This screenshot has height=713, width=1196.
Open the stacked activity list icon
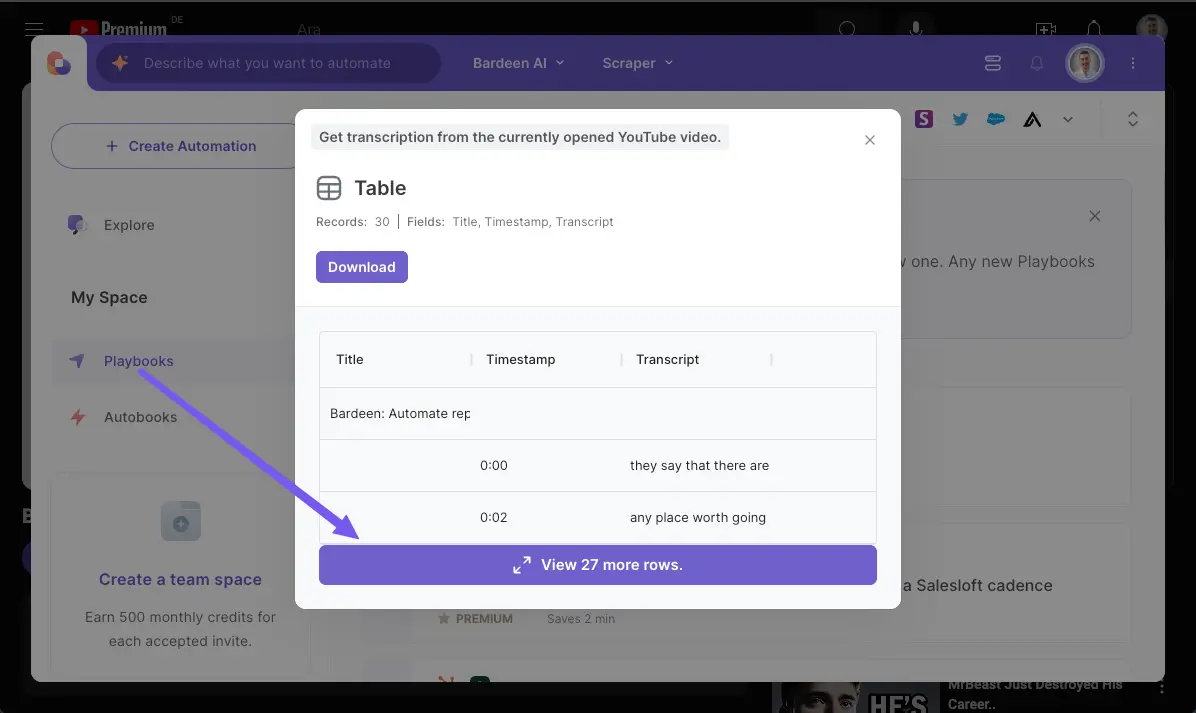992,63
